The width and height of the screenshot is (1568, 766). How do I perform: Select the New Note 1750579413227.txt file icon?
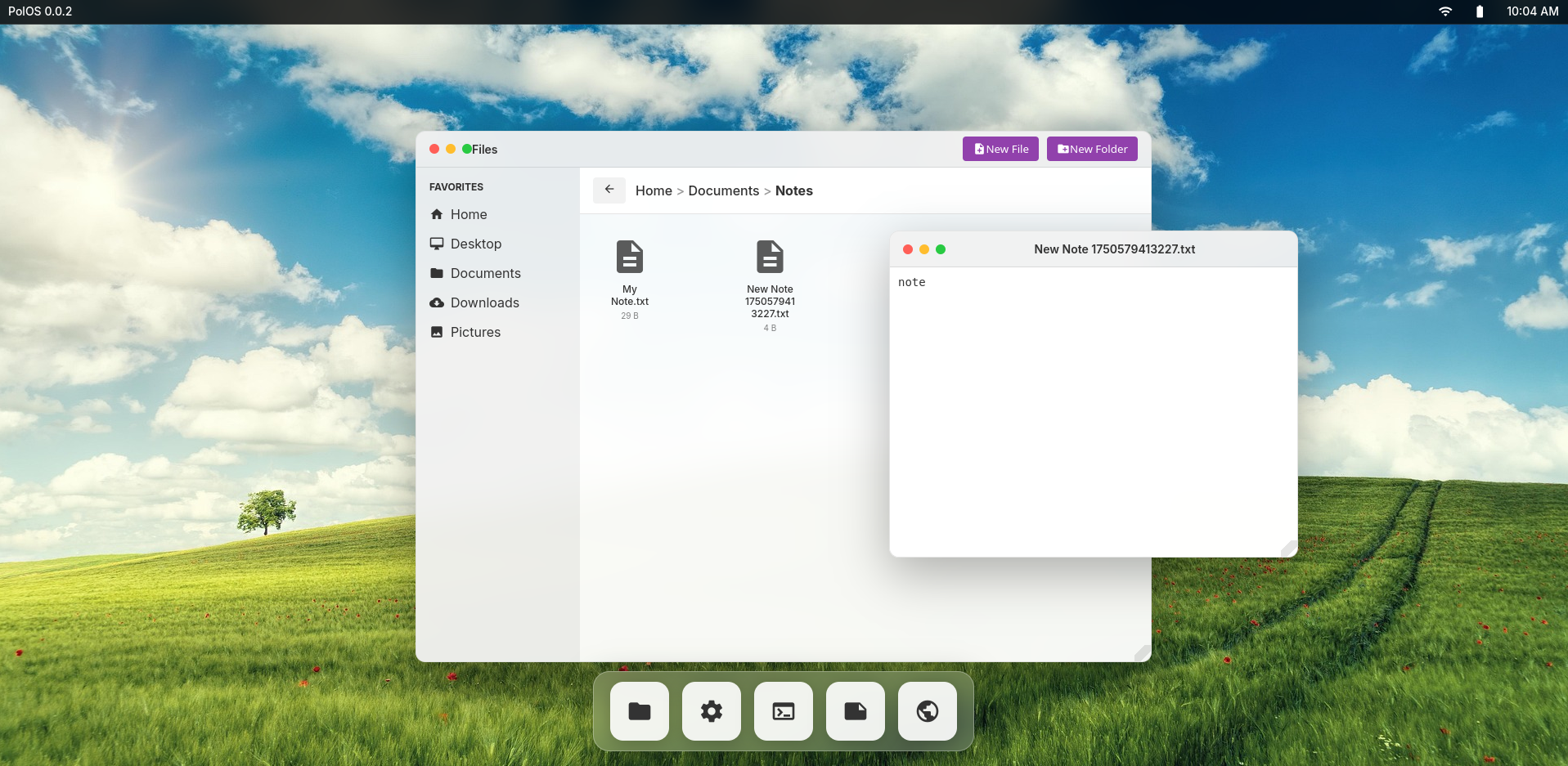pyautogui.click(x=770, y=257)
